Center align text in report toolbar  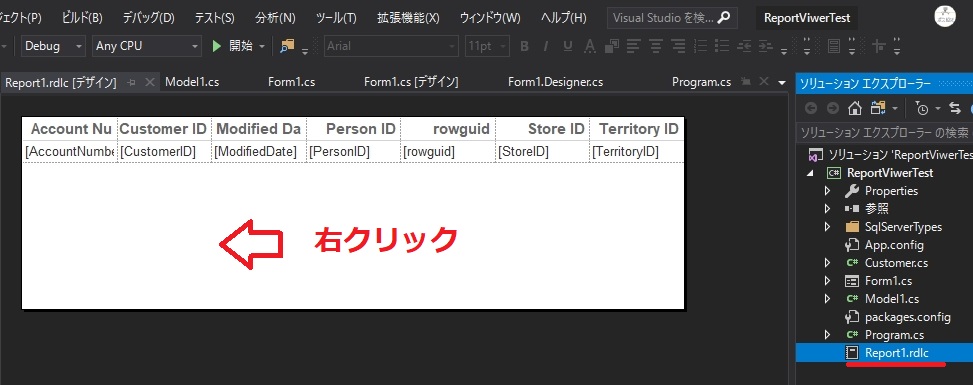656,46
